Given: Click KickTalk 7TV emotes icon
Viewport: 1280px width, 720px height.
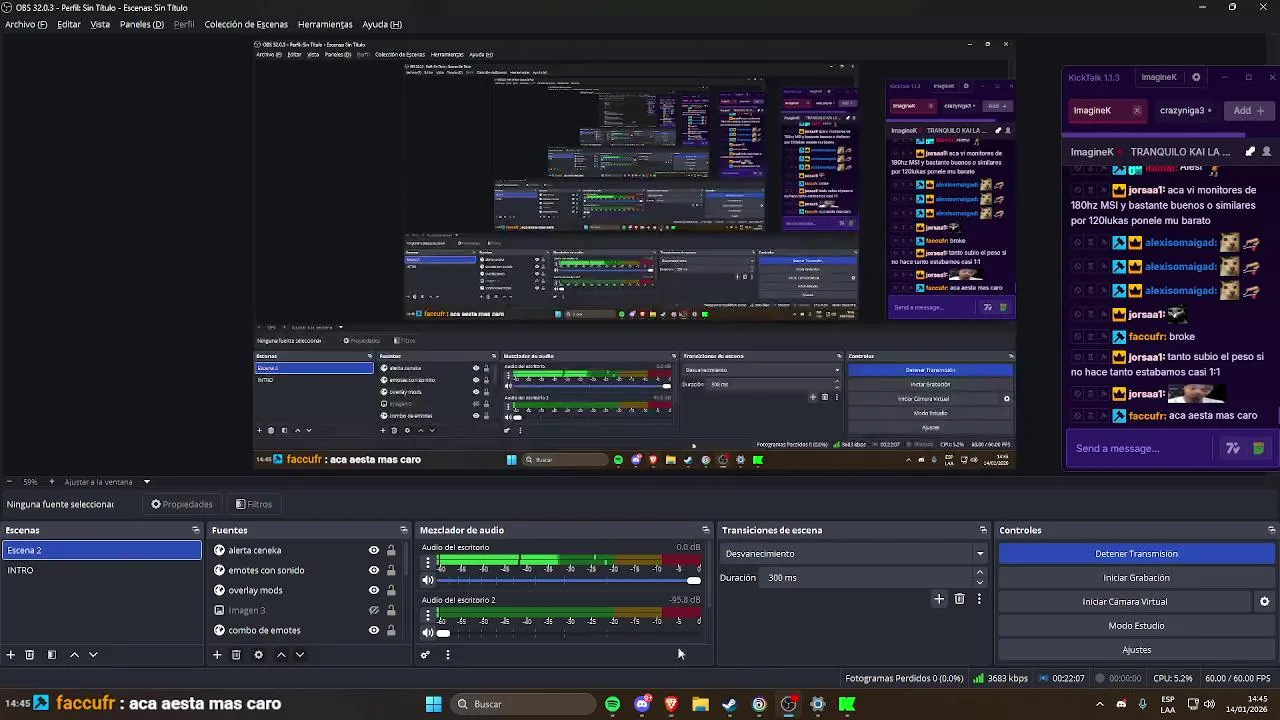Looking at the screenshot, I should [1233, 448].
